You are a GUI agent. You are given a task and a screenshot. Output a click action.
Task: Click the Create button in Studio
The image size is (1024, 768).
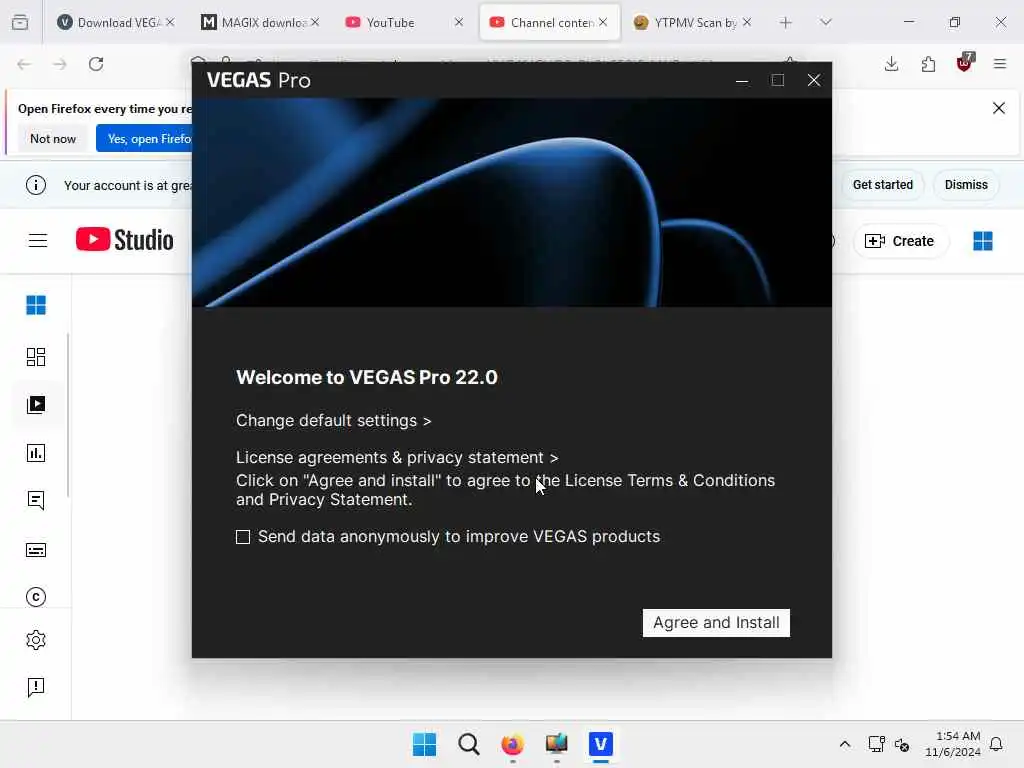tap(900, 241)
